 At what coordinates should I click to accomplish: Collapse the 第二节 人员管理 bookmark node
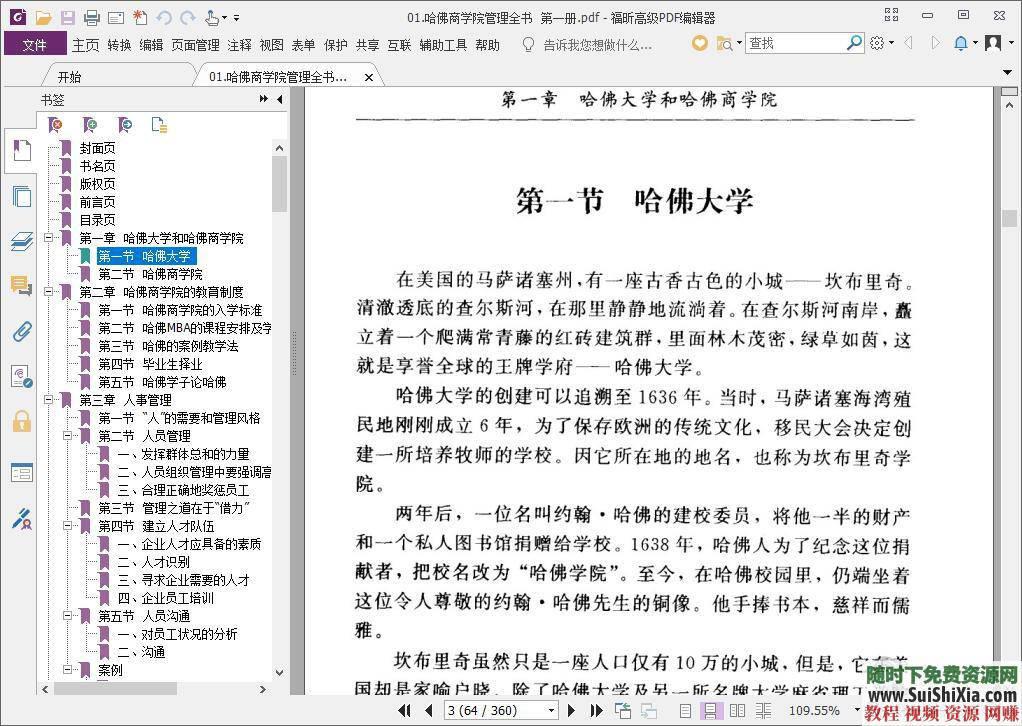point(67,435)
